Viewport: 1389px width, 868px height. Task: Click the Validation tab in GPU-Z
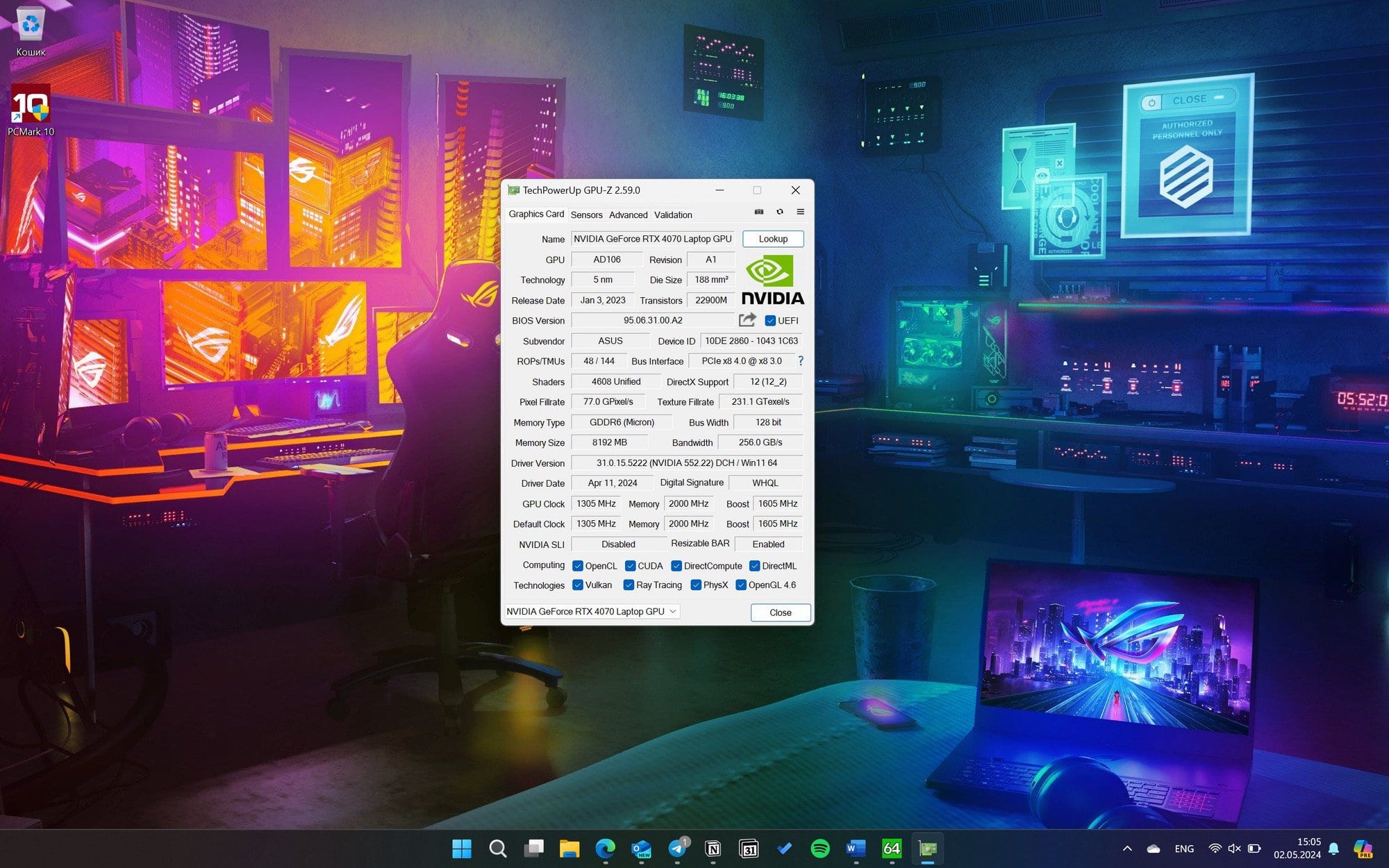click(672, 214)
